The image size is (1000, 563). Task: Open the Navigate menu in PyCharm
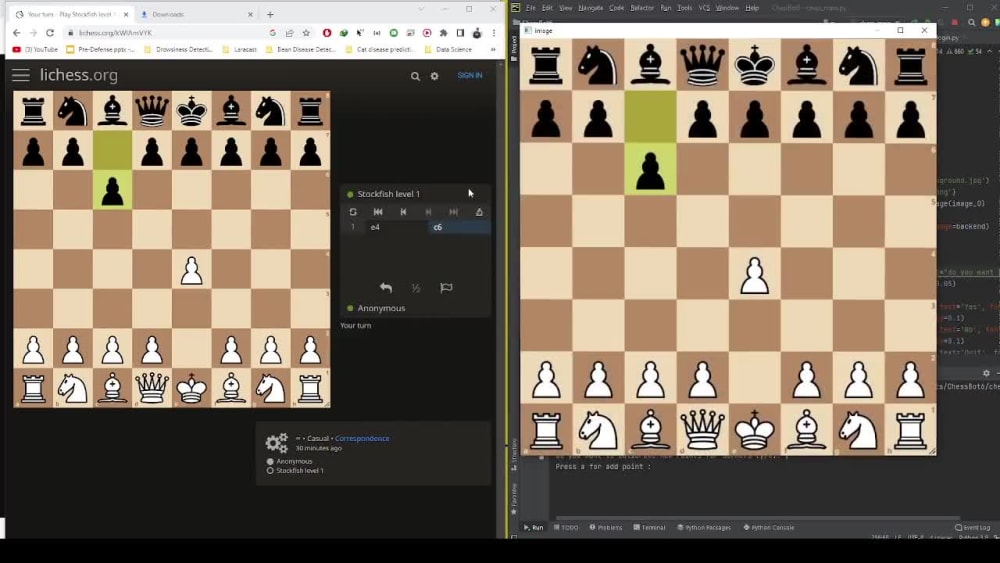(x=591, y=8)
